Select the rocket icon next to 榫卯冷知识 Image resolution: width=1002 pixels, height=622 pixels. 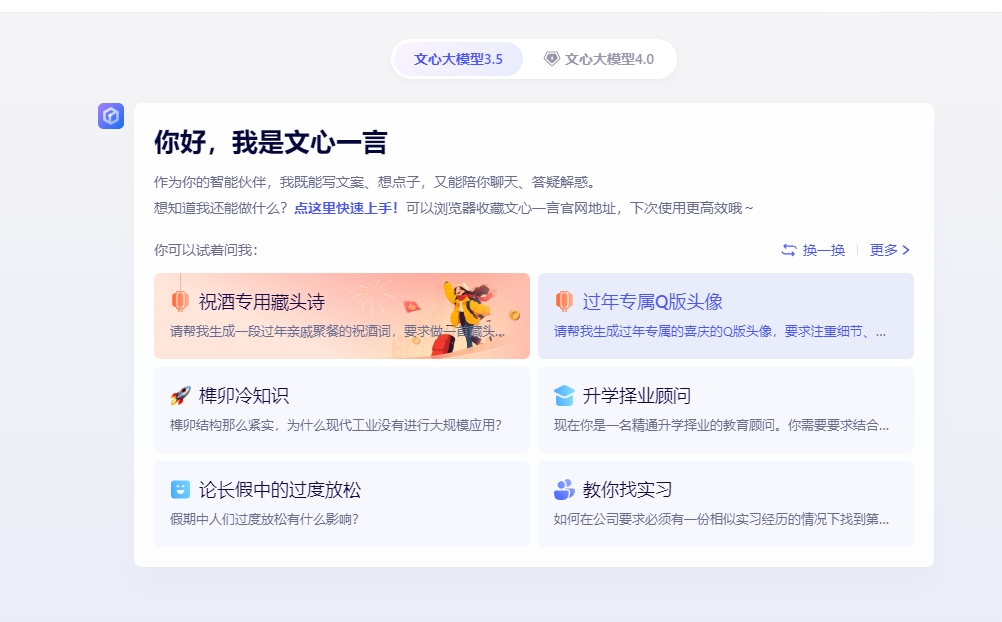pos(180,394)
